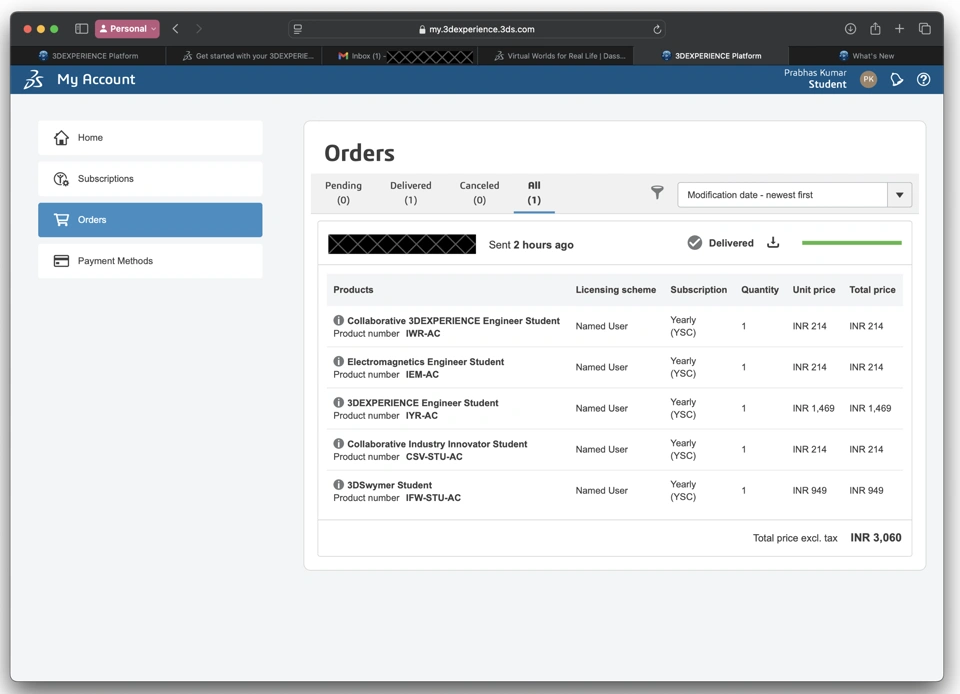Open Payment Methods page
Viewport: 960px width, 694px height.
point(150,261)
